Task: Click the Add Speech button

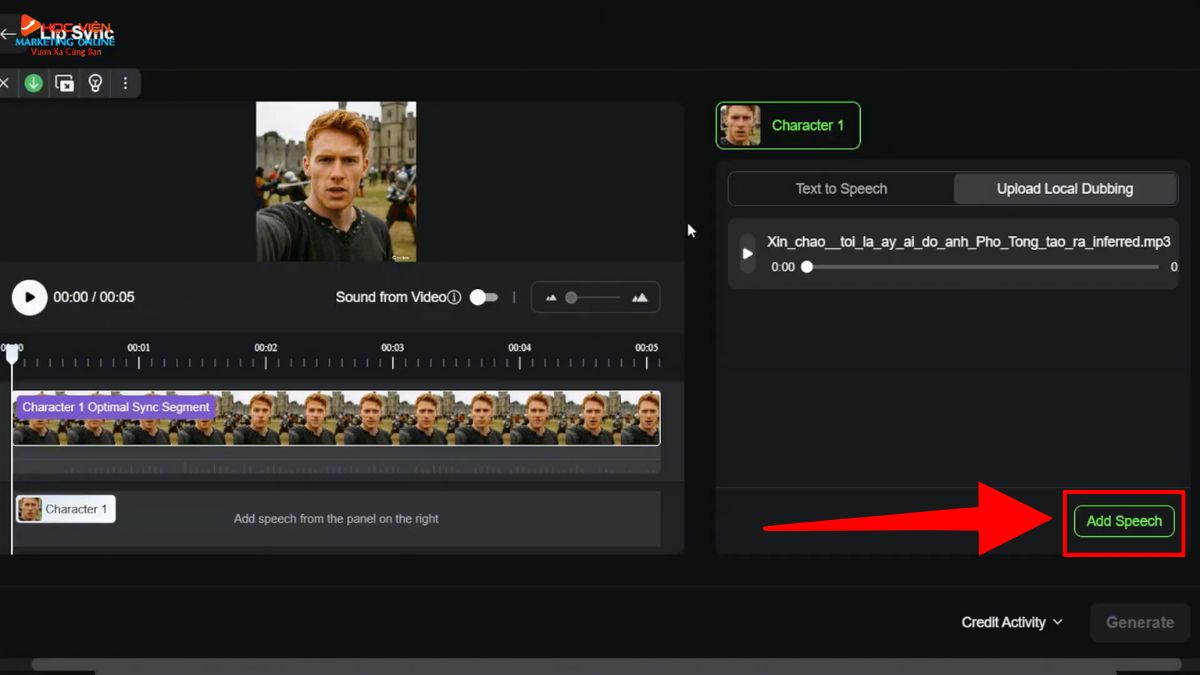Action: 1124,521
